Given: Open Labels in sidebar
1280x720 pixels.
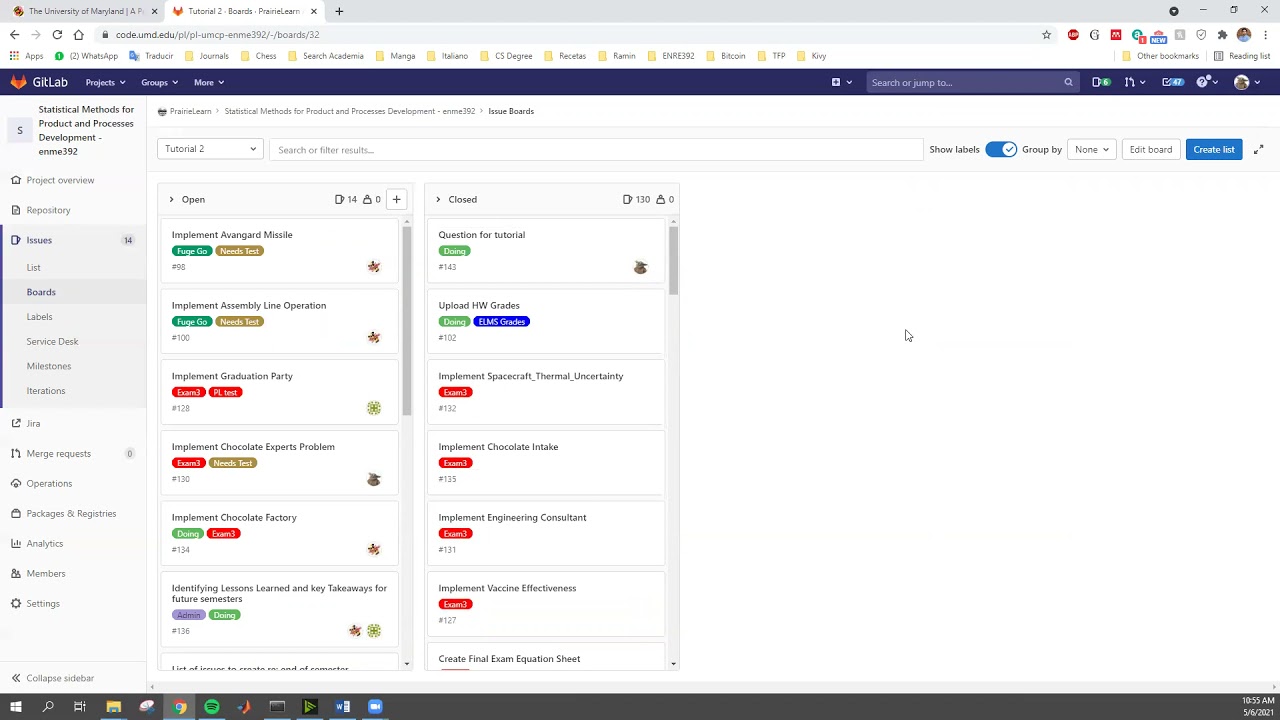Looking at the screenshot, I should click(39, 316).
